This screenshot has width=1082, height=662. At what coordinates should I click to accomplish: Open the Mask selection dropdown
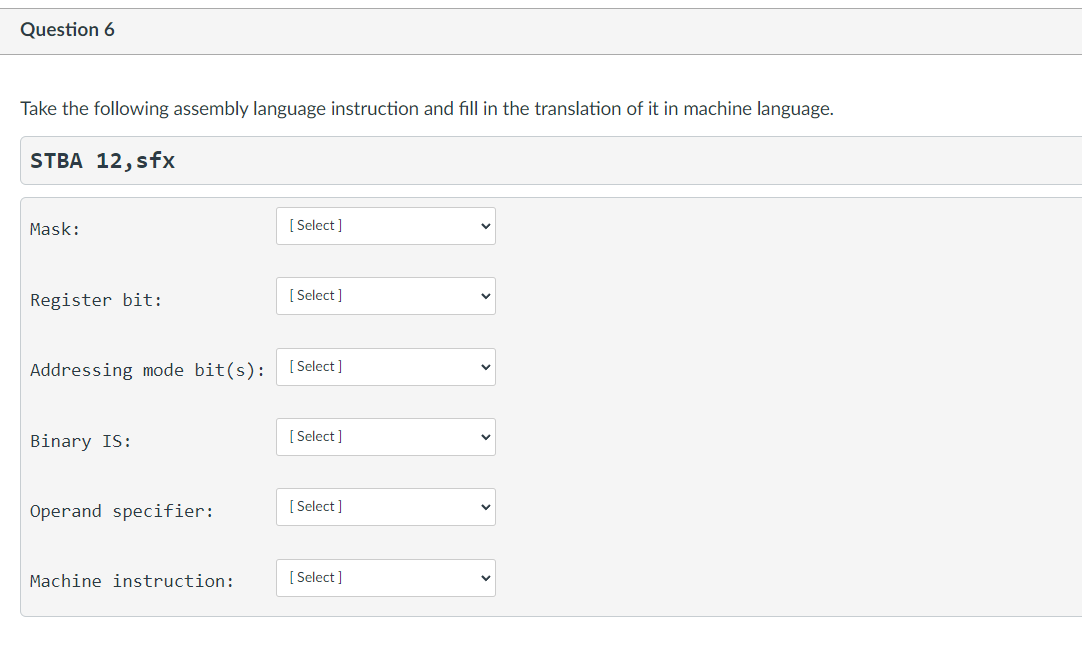[385, 225]
